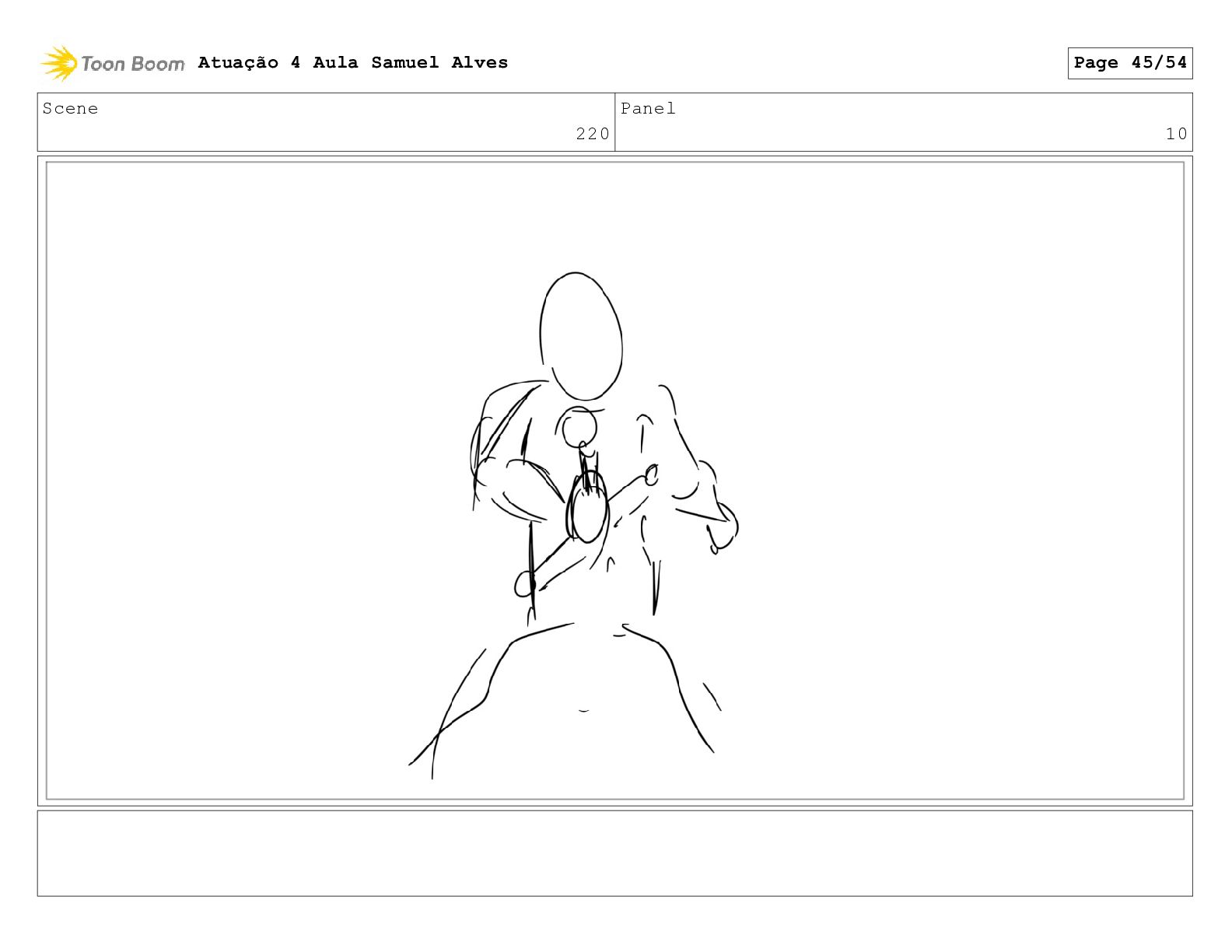Click the 'Scene' label
This screenshot has width=1232, height=952.
point(70,108)
